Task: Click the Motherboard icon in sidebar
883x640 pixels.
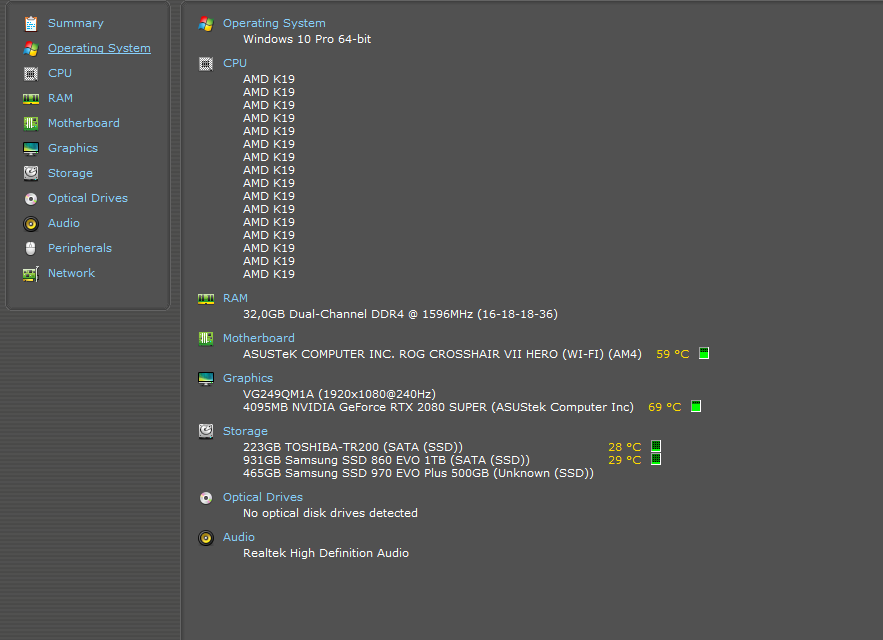Action: [31, 123]
